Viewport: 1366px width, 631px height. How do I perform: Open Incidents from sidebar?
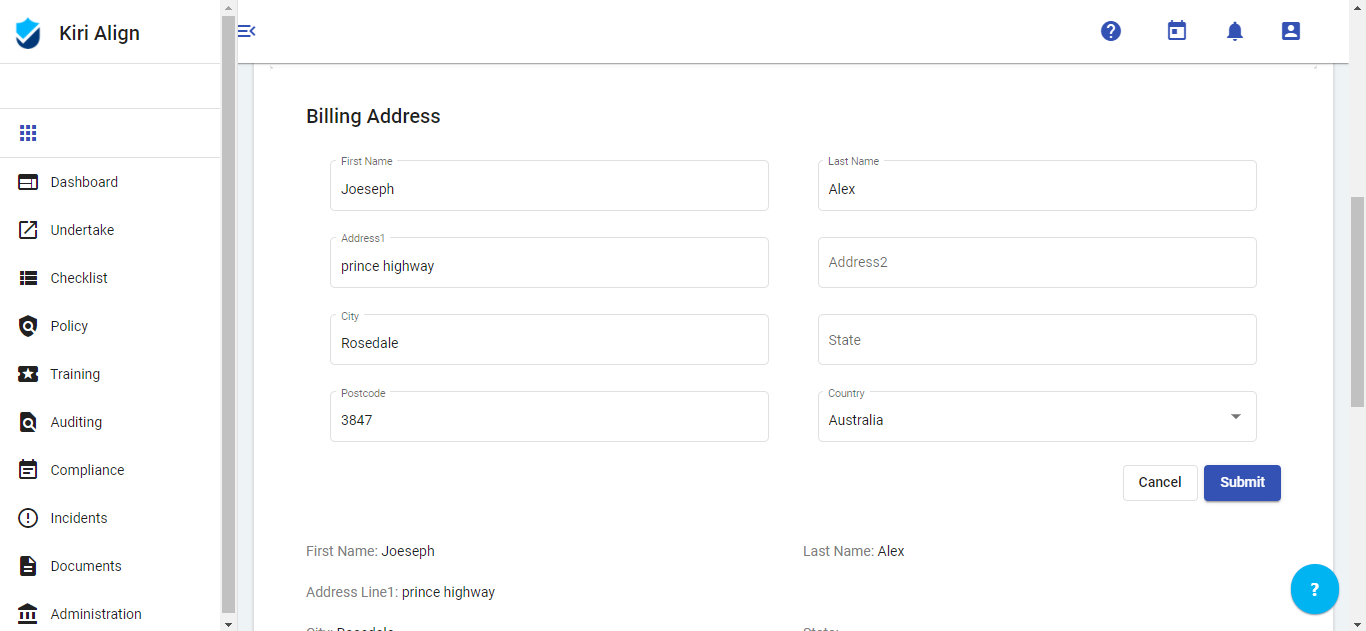110,518
